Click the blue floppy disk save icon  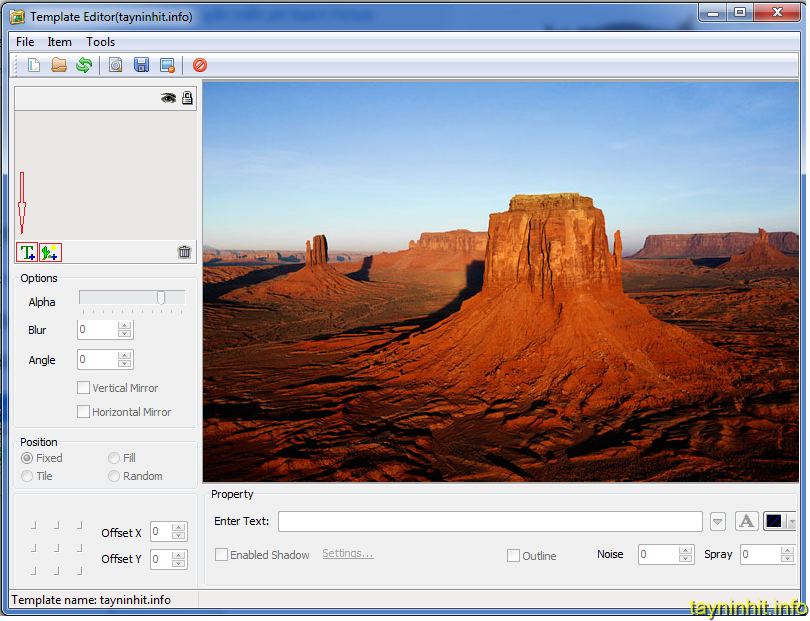click(x=141, y=65)
